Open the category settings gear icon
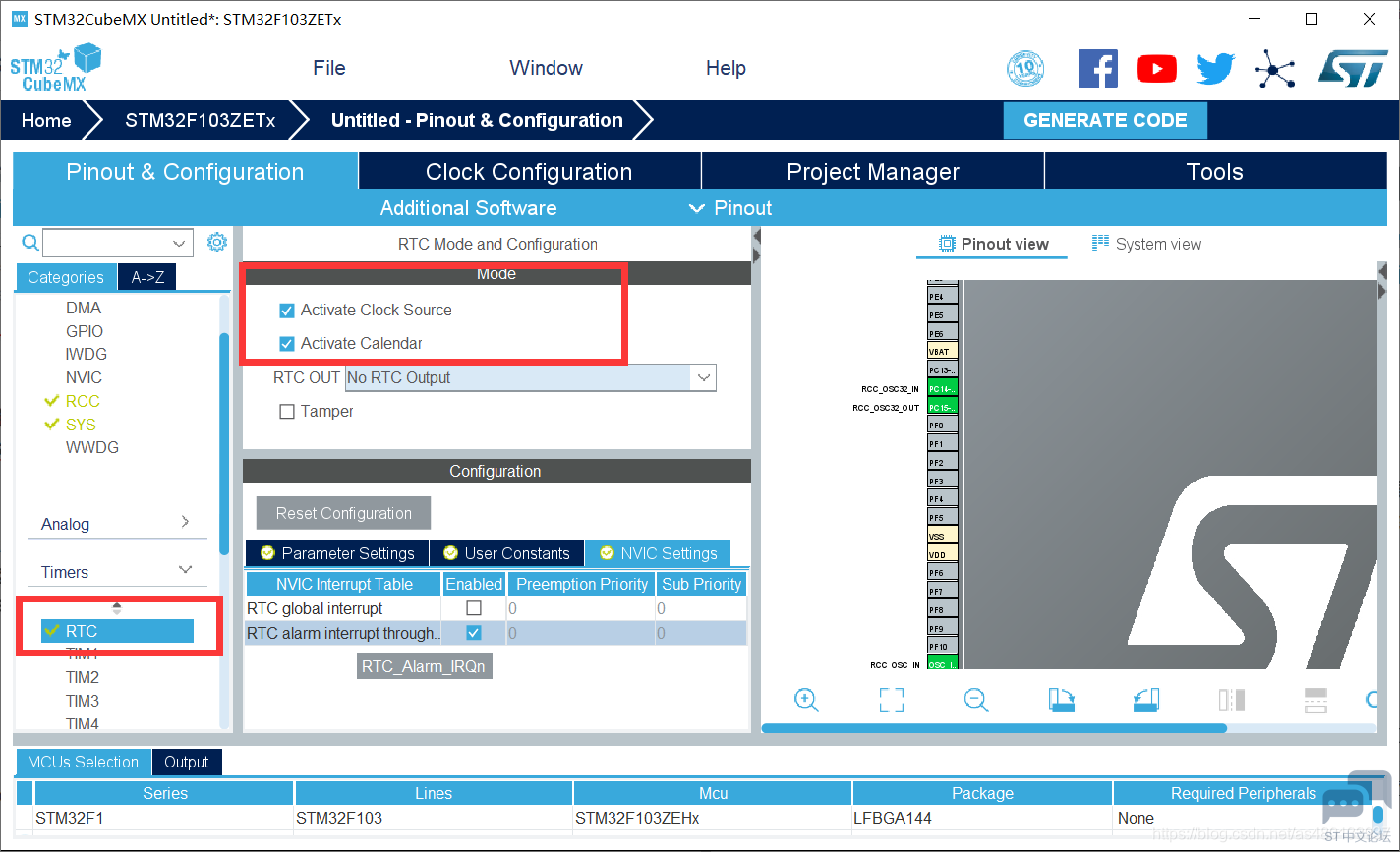This screenshot has width=1400, height=852. pos(217,243)
